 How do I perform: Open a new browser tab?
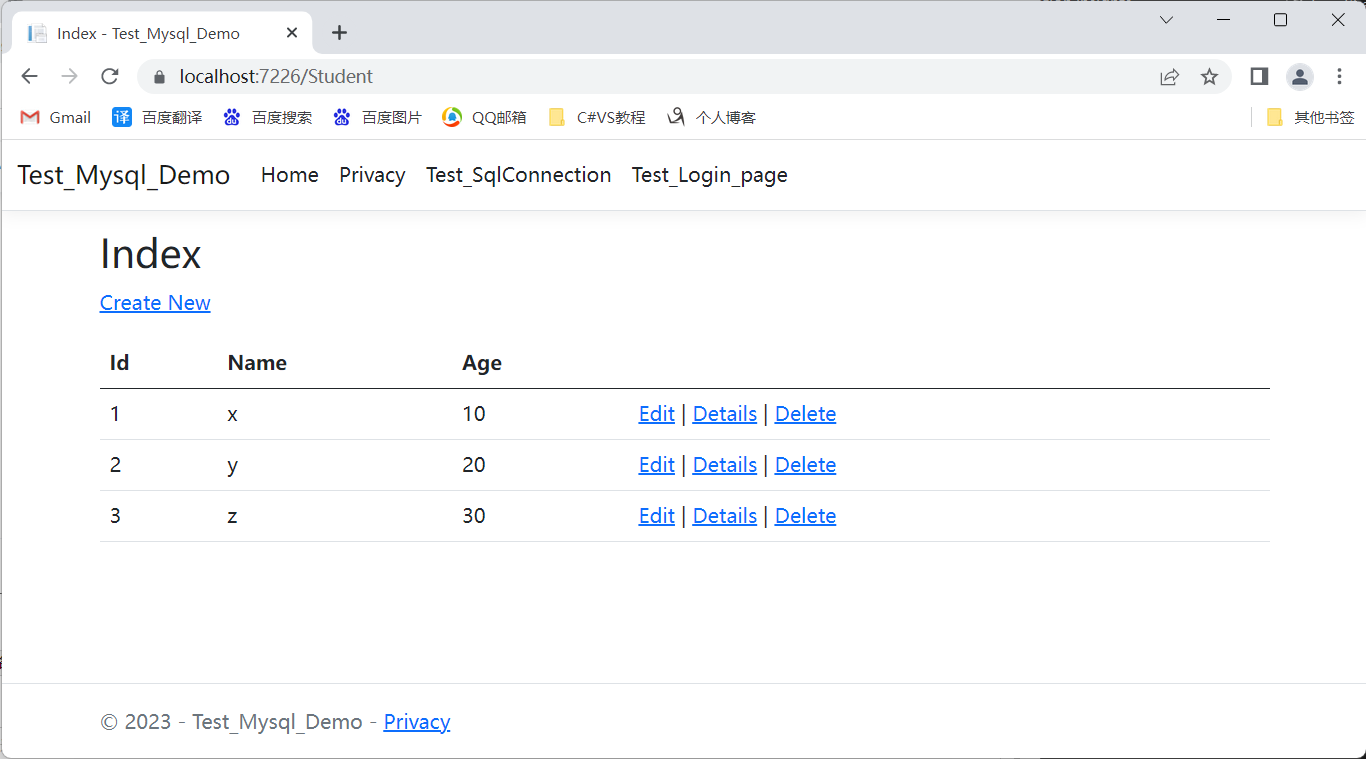(x=339, y=33)
